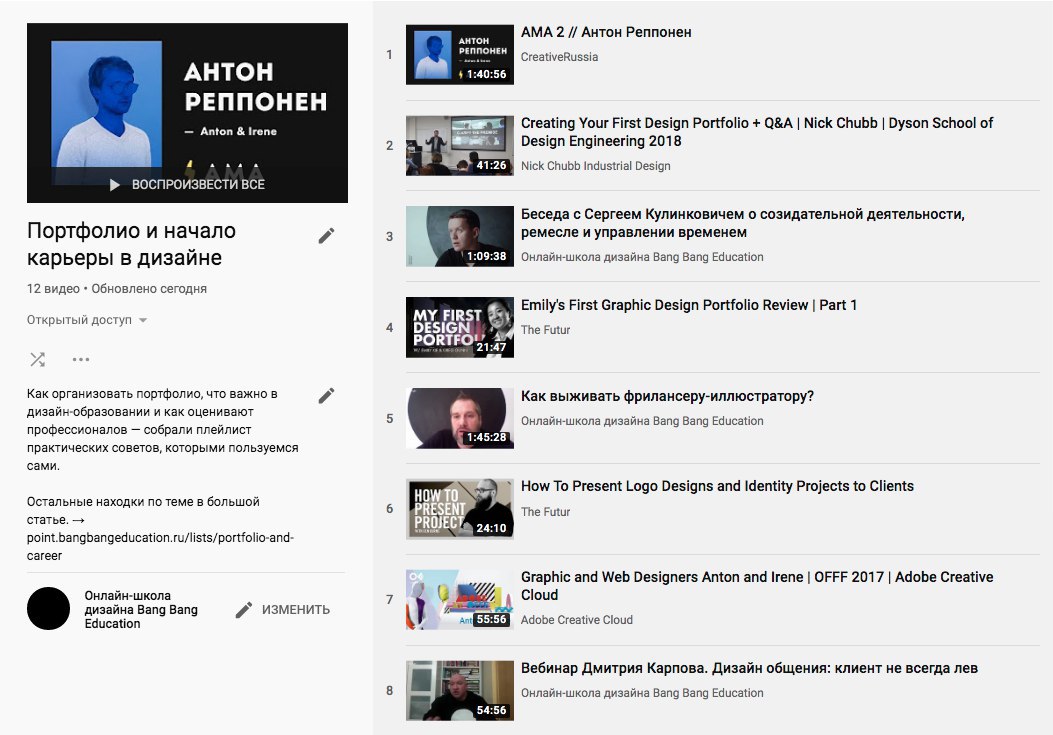The image size is (1053, 735).
Task: Click ВОСПРОИЗВЕСТИ ВСЕ play-all label
Action: [198, 185]
